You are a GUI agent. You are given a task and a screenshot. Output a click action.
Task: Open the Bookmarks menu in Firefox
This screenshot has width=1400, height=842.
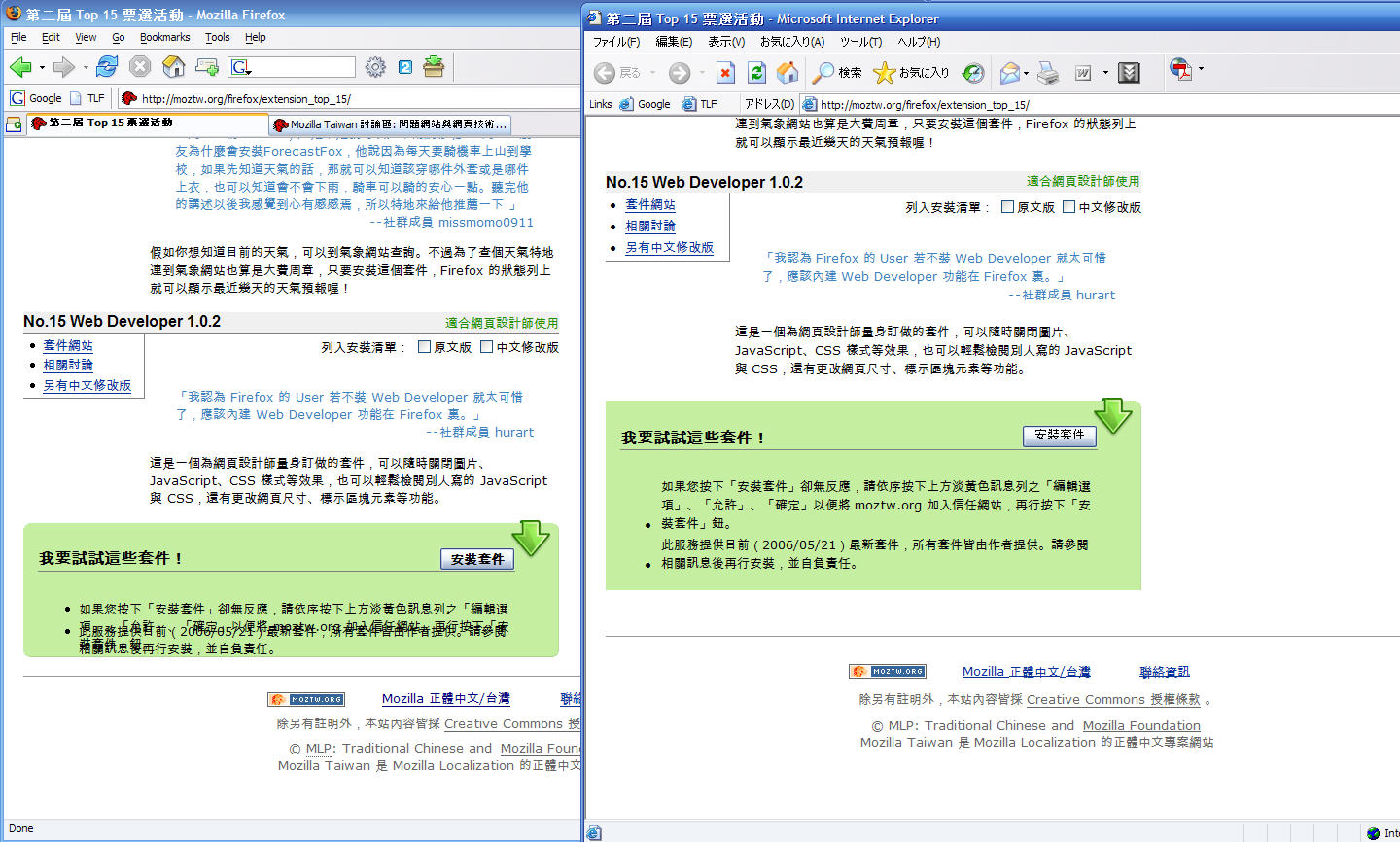164,37
